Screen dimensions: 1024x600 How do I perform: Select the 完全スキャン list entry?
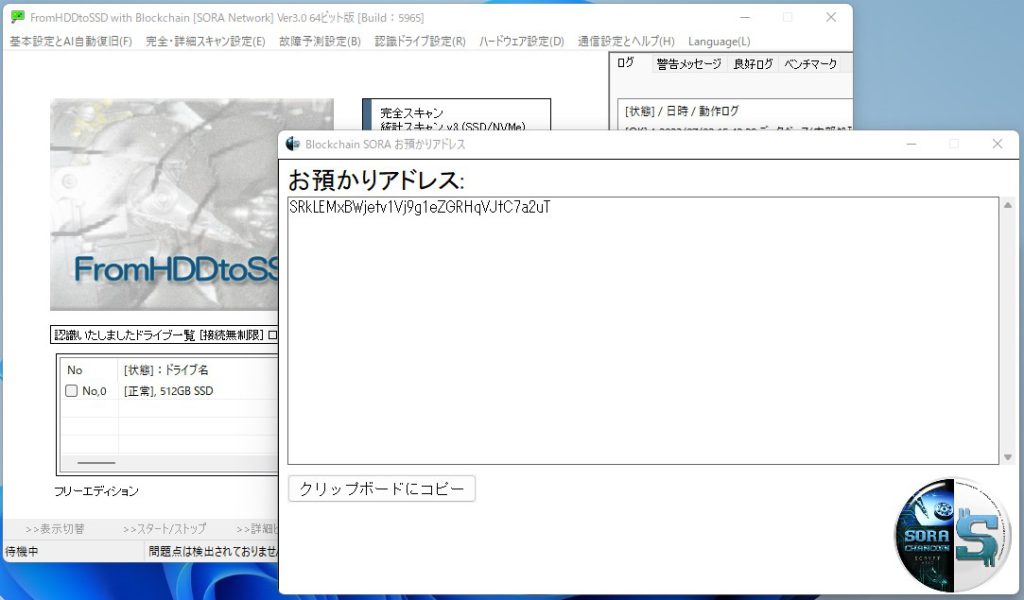[411, 113]
